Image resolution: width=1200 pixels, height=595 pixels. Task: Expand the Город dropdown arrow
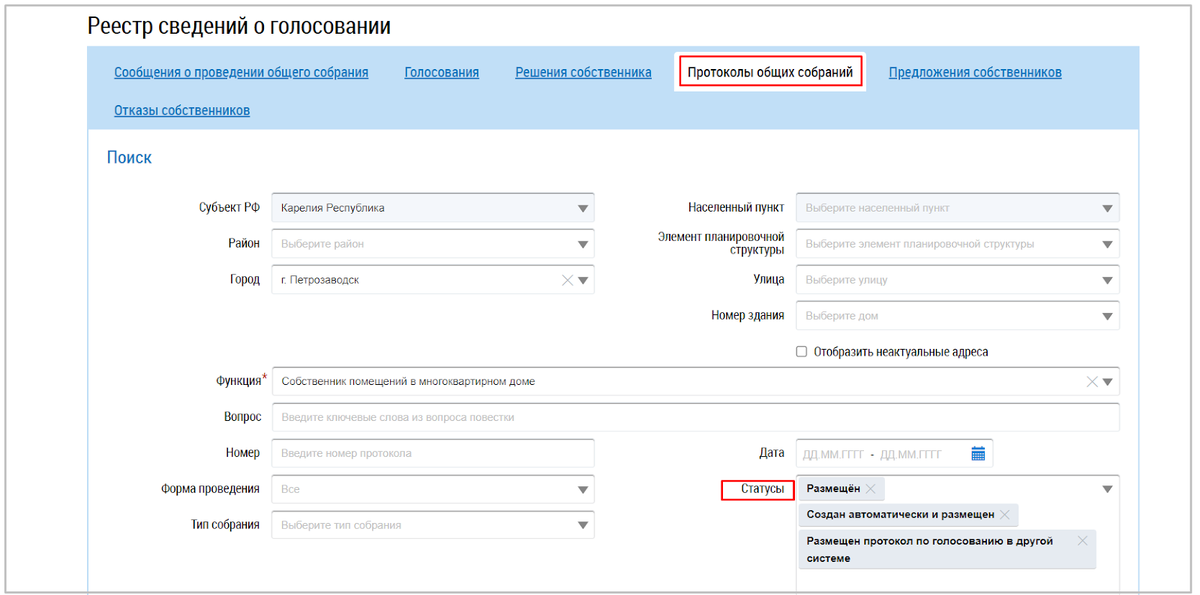[x=583, y=281]
